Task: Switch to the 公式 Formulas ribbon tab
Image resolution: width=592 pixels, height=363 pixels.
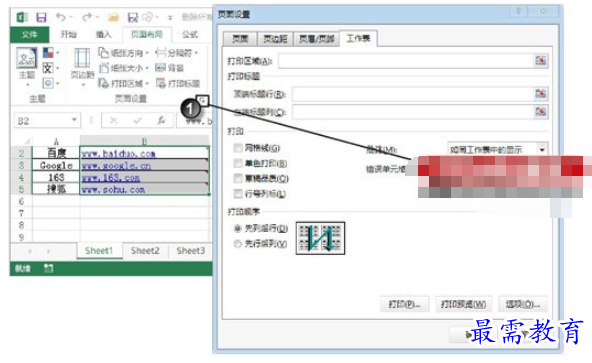Action: click(190, 34)
